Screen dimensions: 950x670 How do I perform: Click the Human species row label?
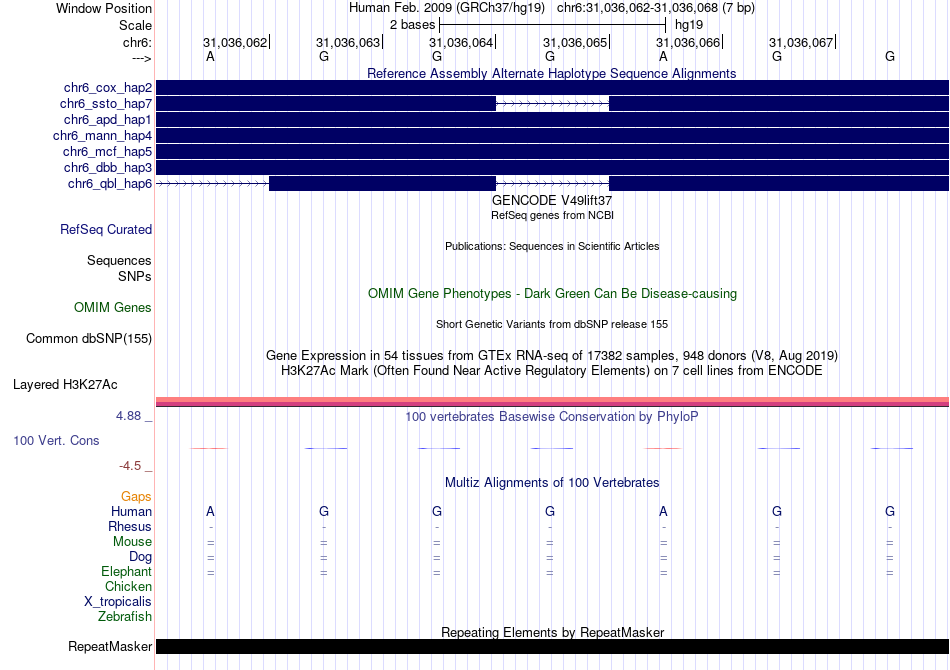pos(131,511)
